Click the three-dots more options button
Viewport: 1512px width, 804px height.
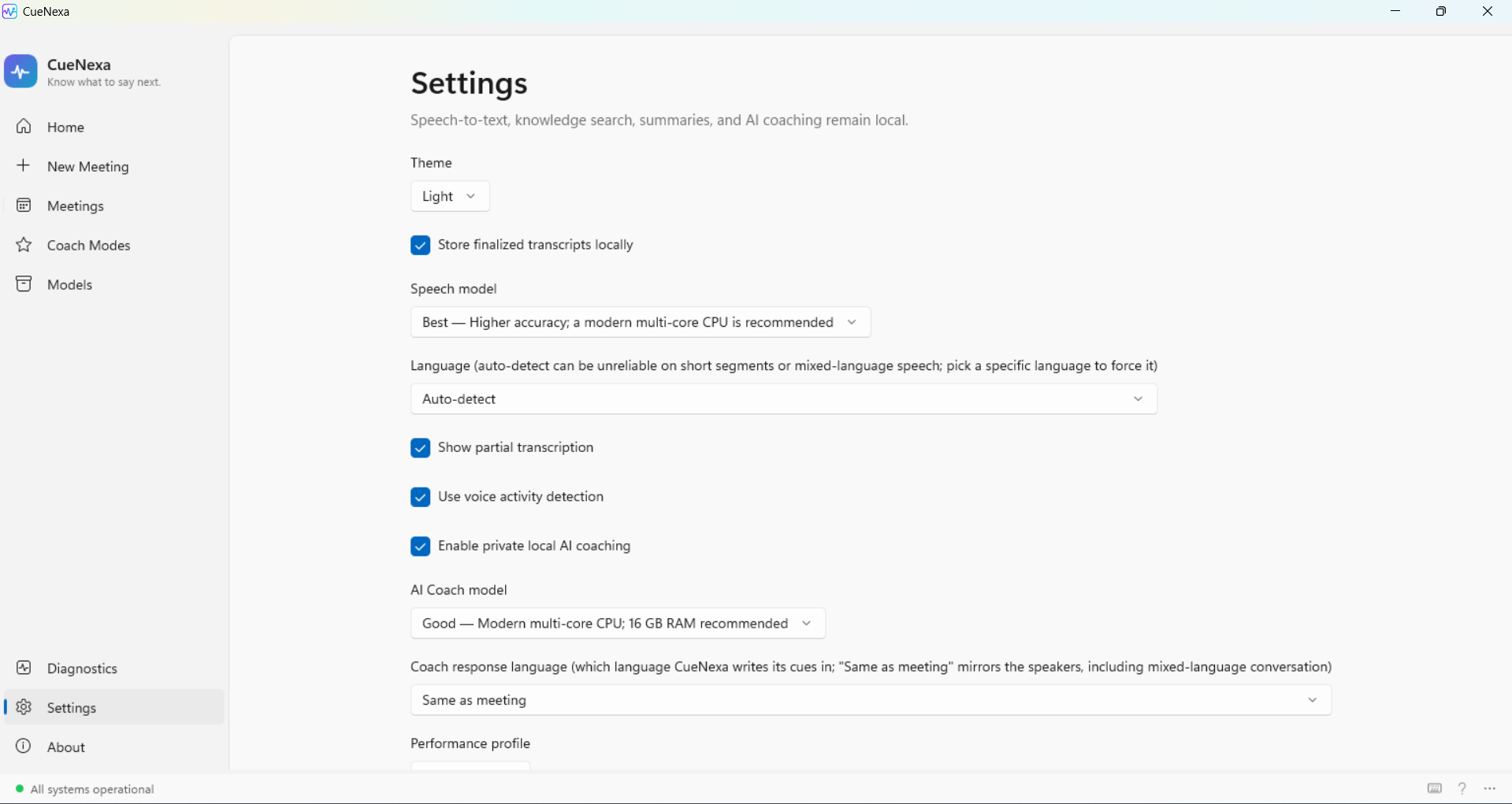pos(1489,788)
